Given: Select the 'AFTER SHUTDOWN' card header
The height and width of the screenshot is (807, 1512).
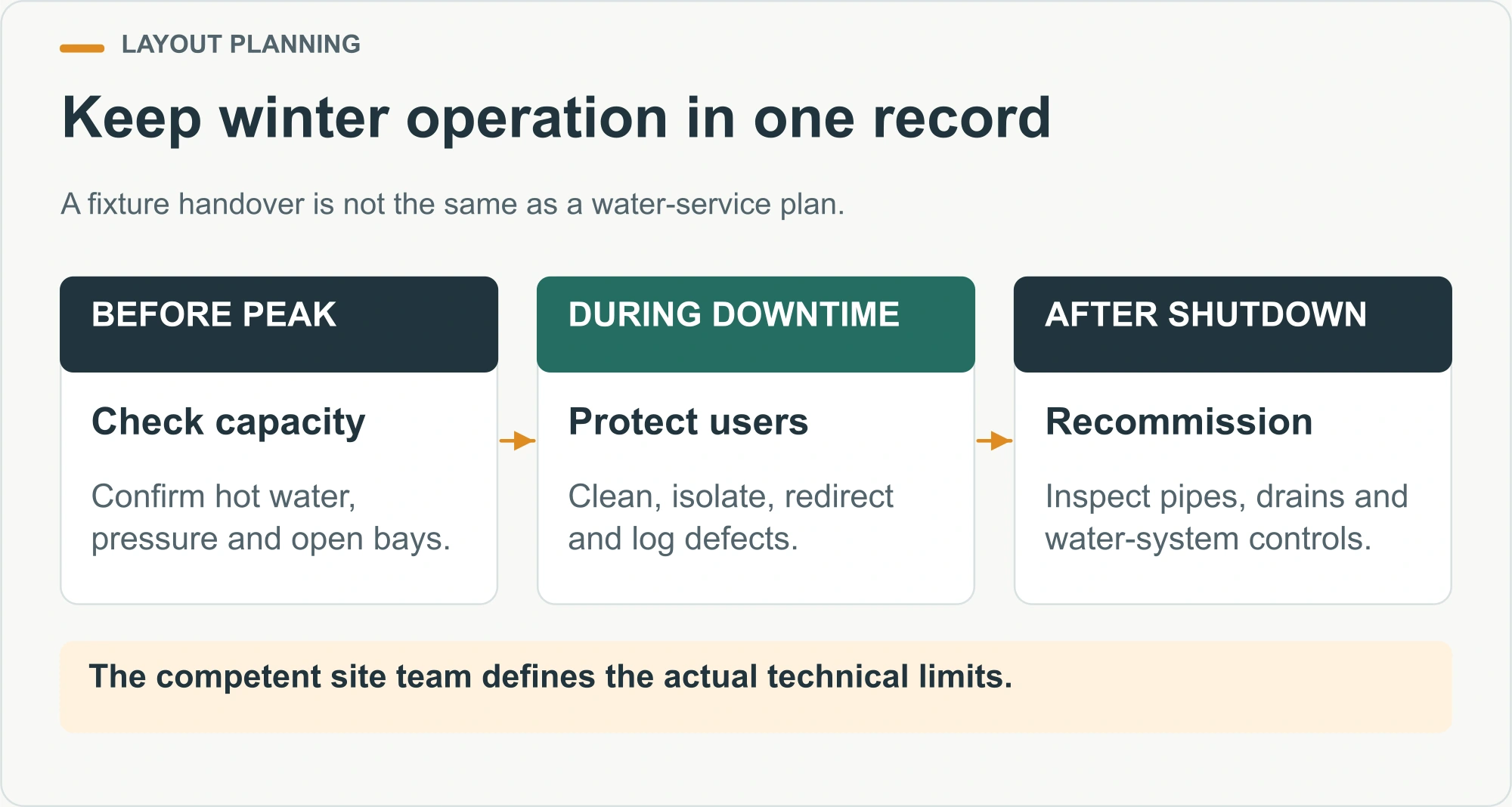Looking at the screenshot, I should [1233, 324].
